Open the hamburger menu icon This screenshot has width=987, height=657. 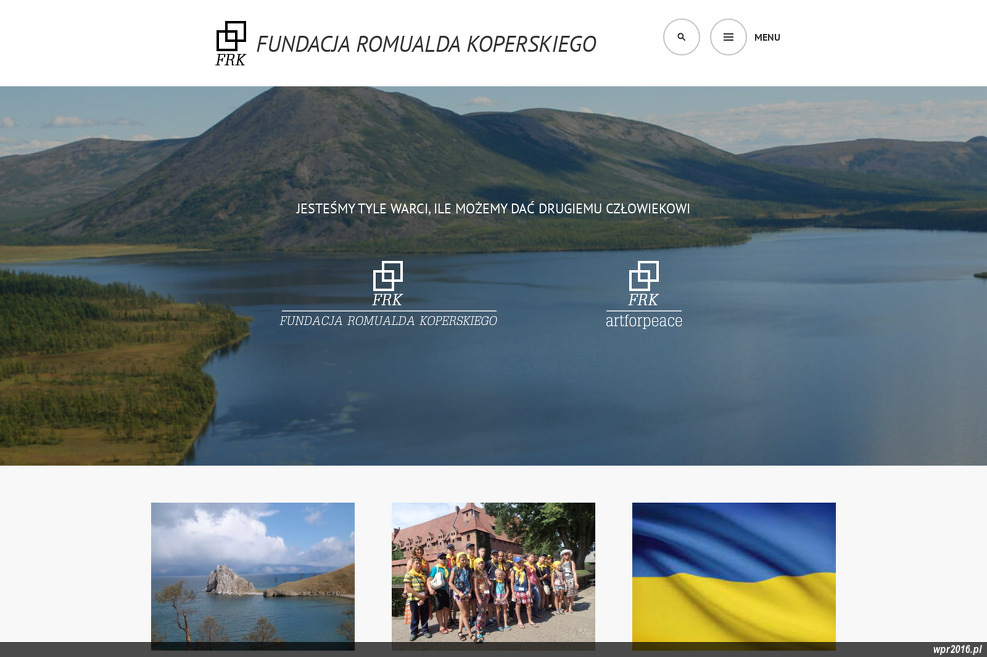728,37
